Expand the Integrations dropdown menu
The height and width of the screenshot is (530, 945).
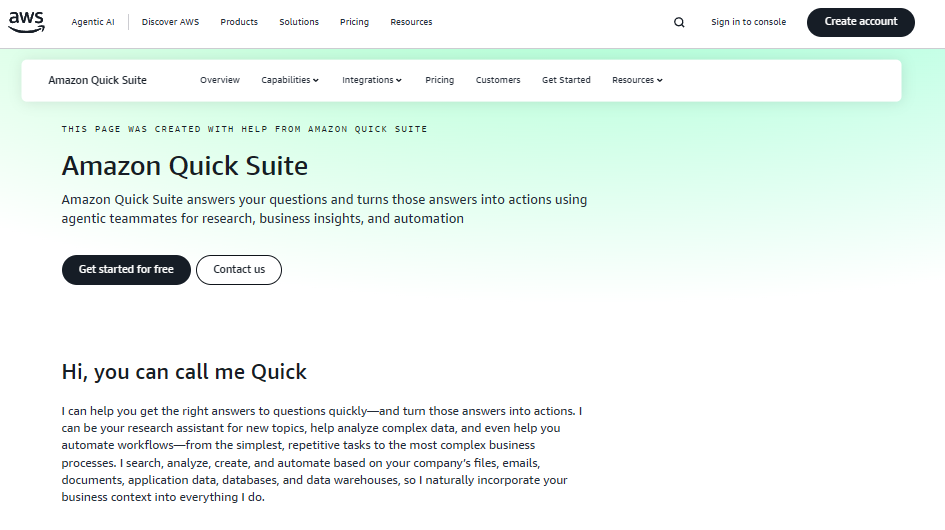point(371,80)
